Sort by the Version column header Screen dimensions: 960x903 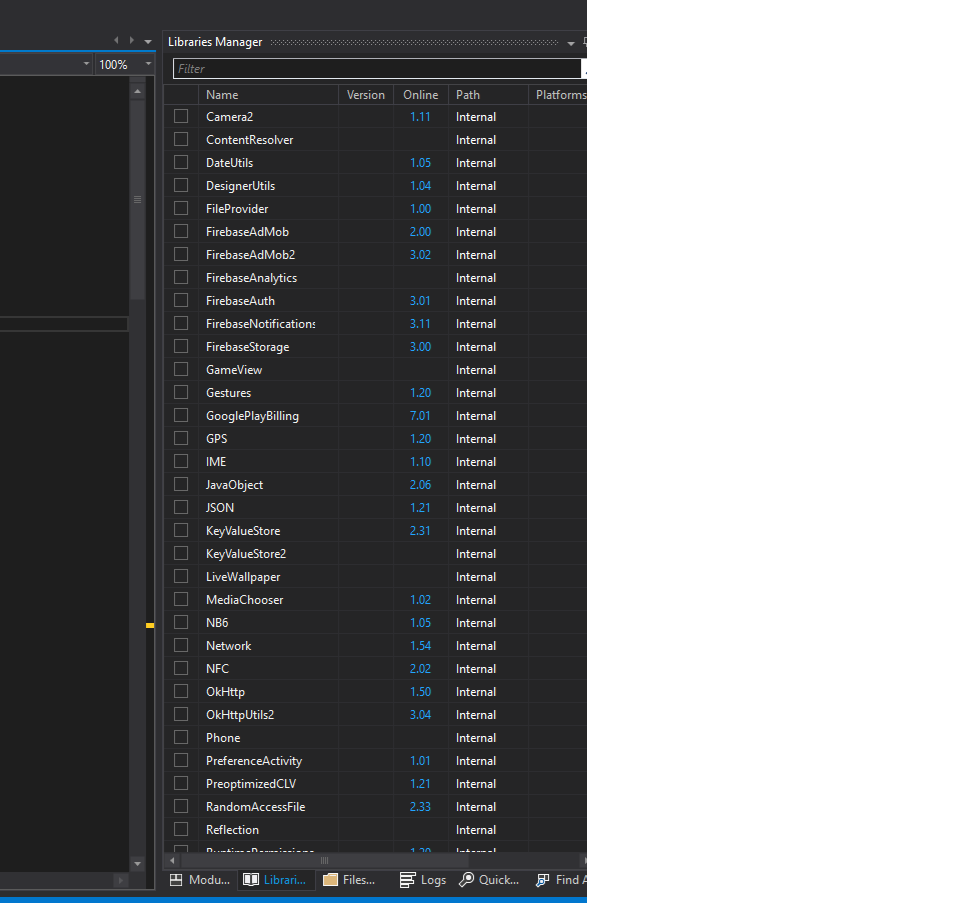[366, 95]
